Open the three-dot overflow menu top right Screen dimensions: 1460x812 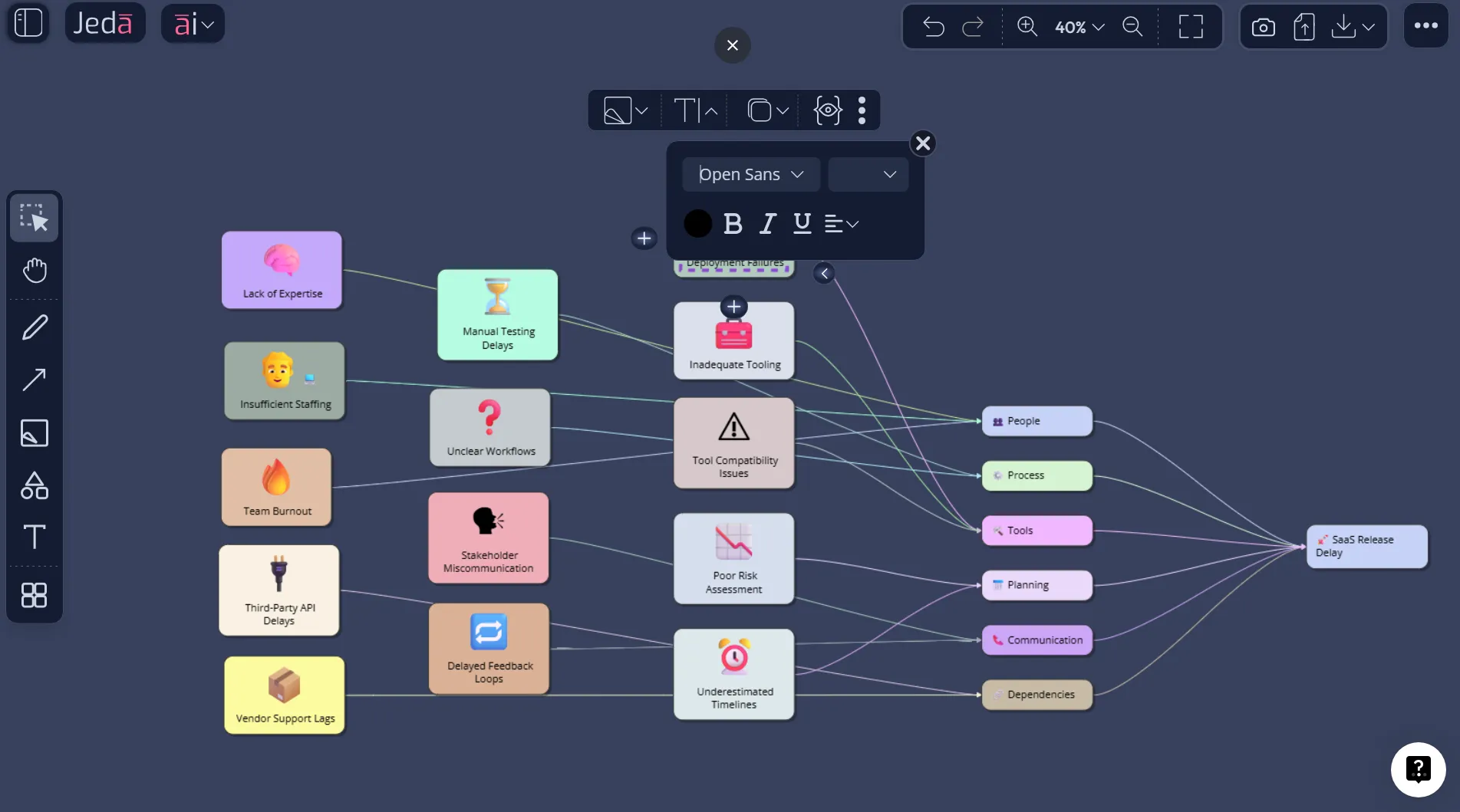[x=1425, y=25]
